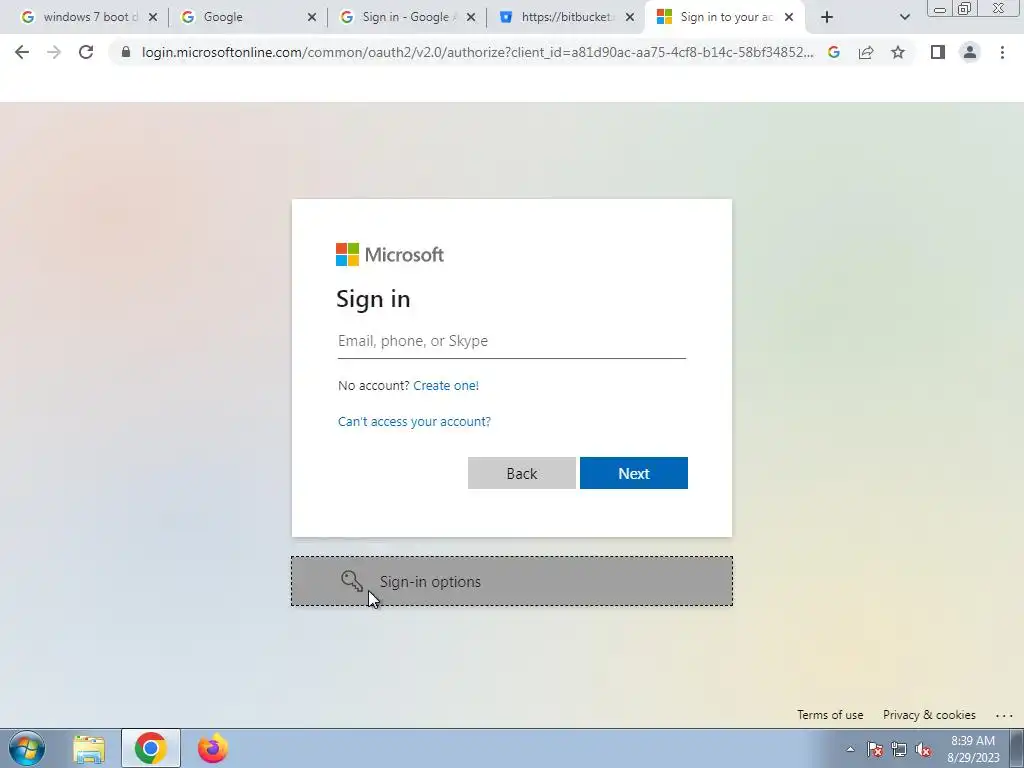Open the side panel icon
The image size is (1024, 768).
tap(938, 52)
